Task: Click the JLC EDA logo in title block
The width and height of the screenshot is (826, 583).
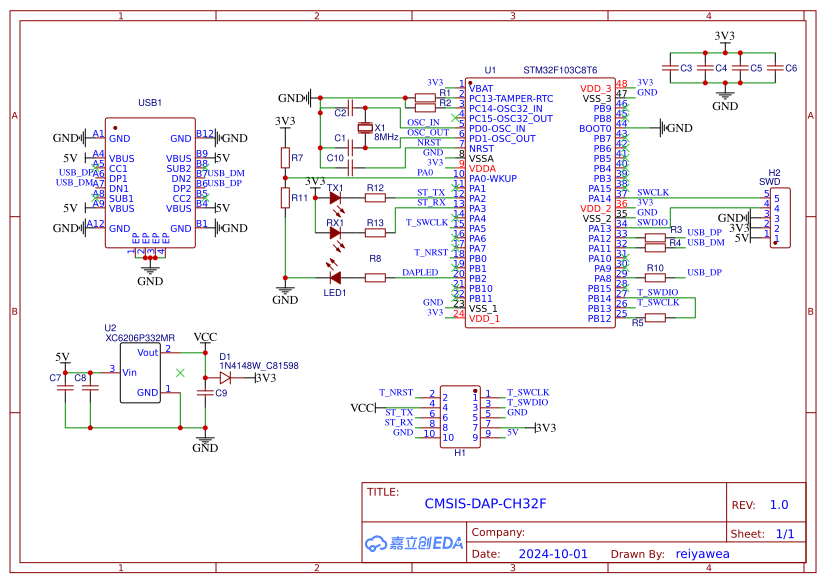Action: [414, 543]
